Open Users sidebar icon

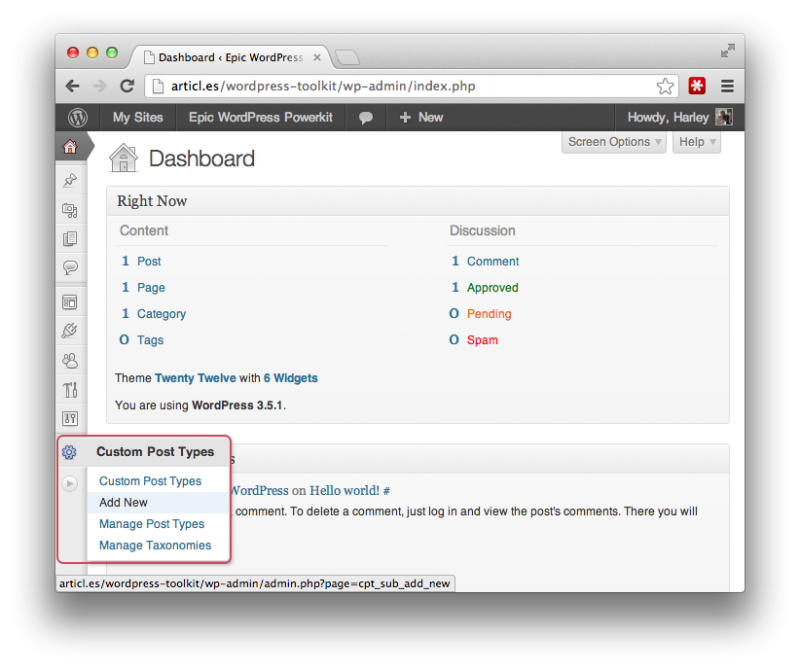70,361
